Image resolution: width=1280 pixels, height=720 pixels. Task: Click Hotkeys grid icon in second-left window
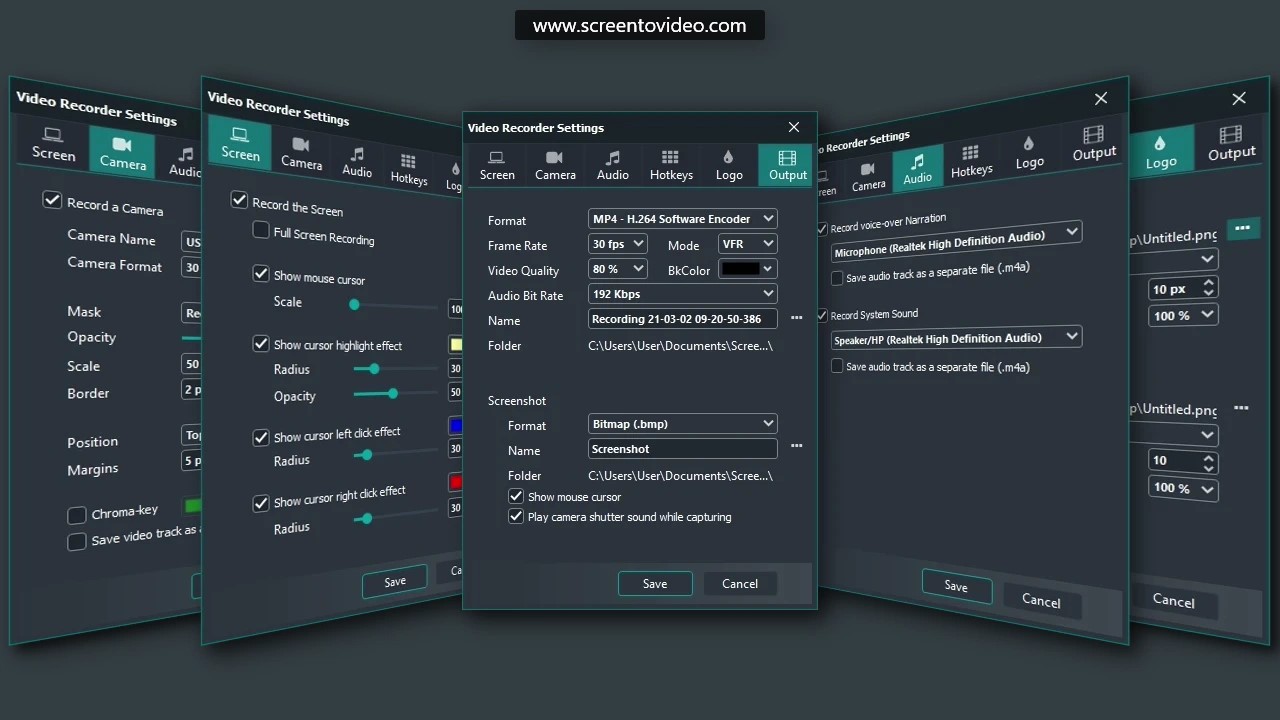[408, 161]
